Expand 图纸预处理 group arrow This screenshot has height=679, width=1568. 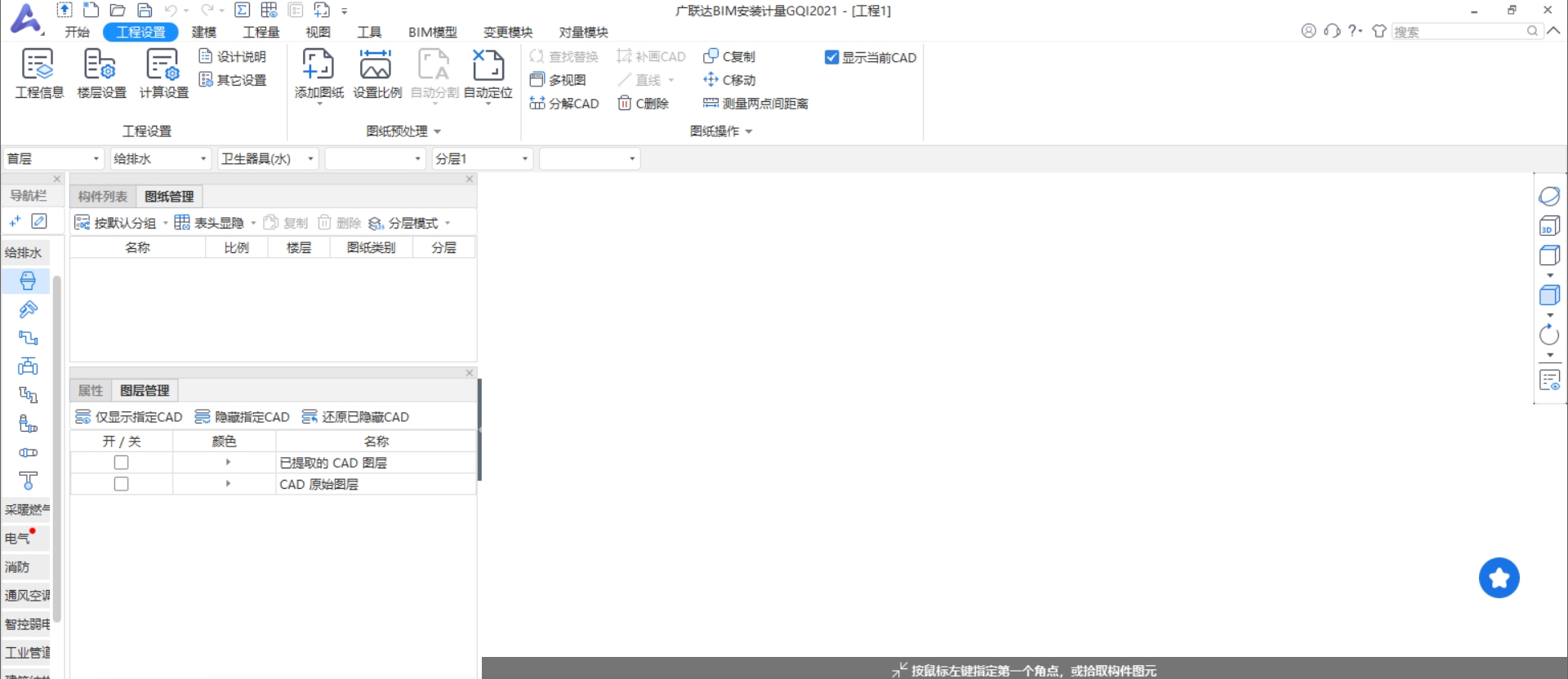438,131
